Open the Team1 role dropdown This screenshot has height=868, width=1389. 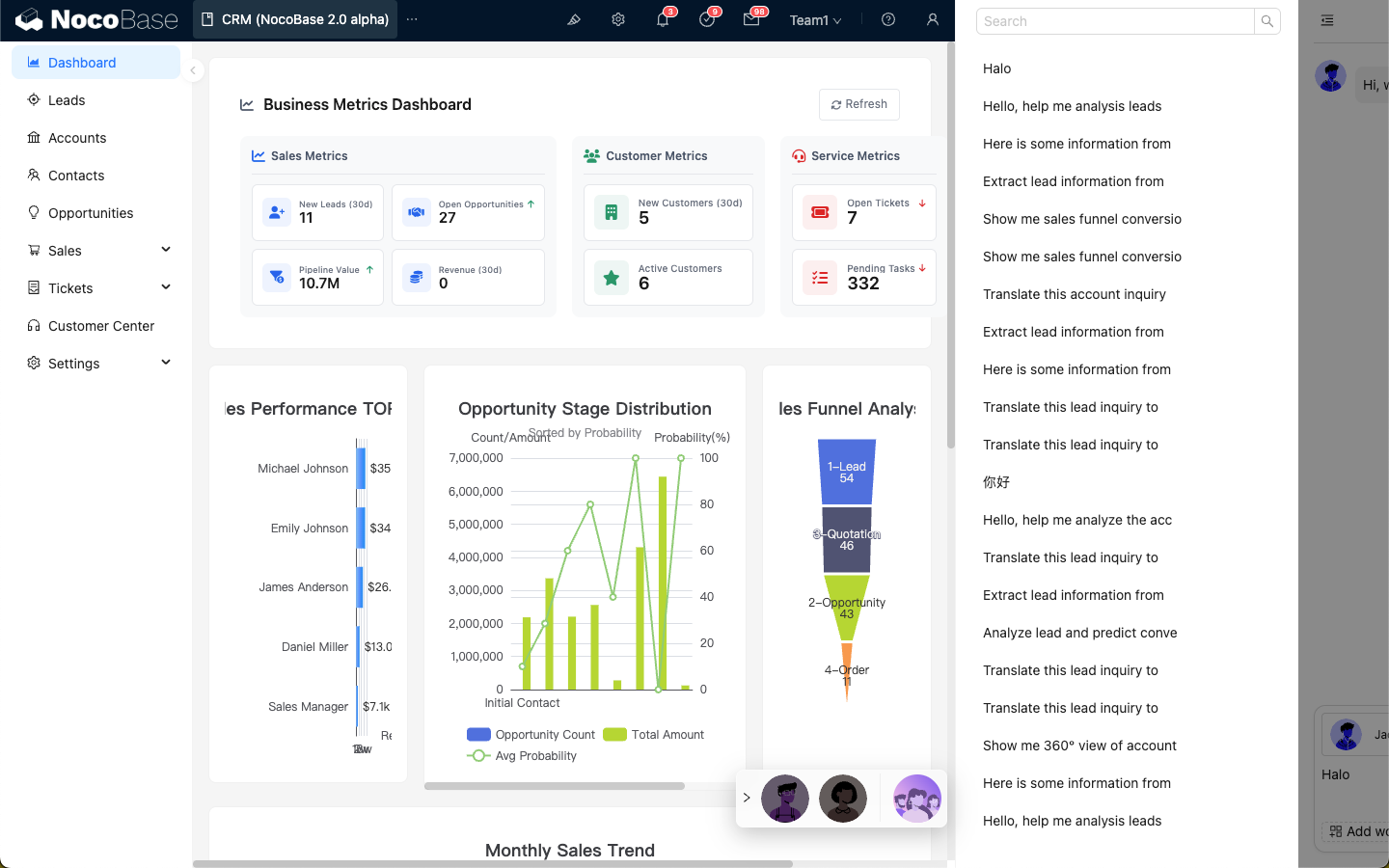(x=815, y=20)
